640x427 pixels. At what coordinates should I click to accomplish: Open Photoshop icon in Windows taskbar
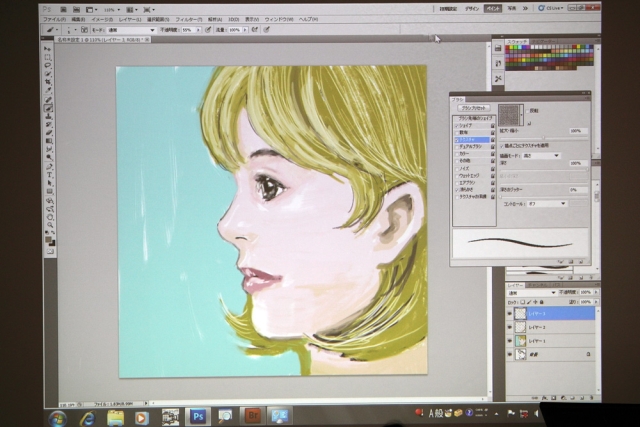coord(198,416)
